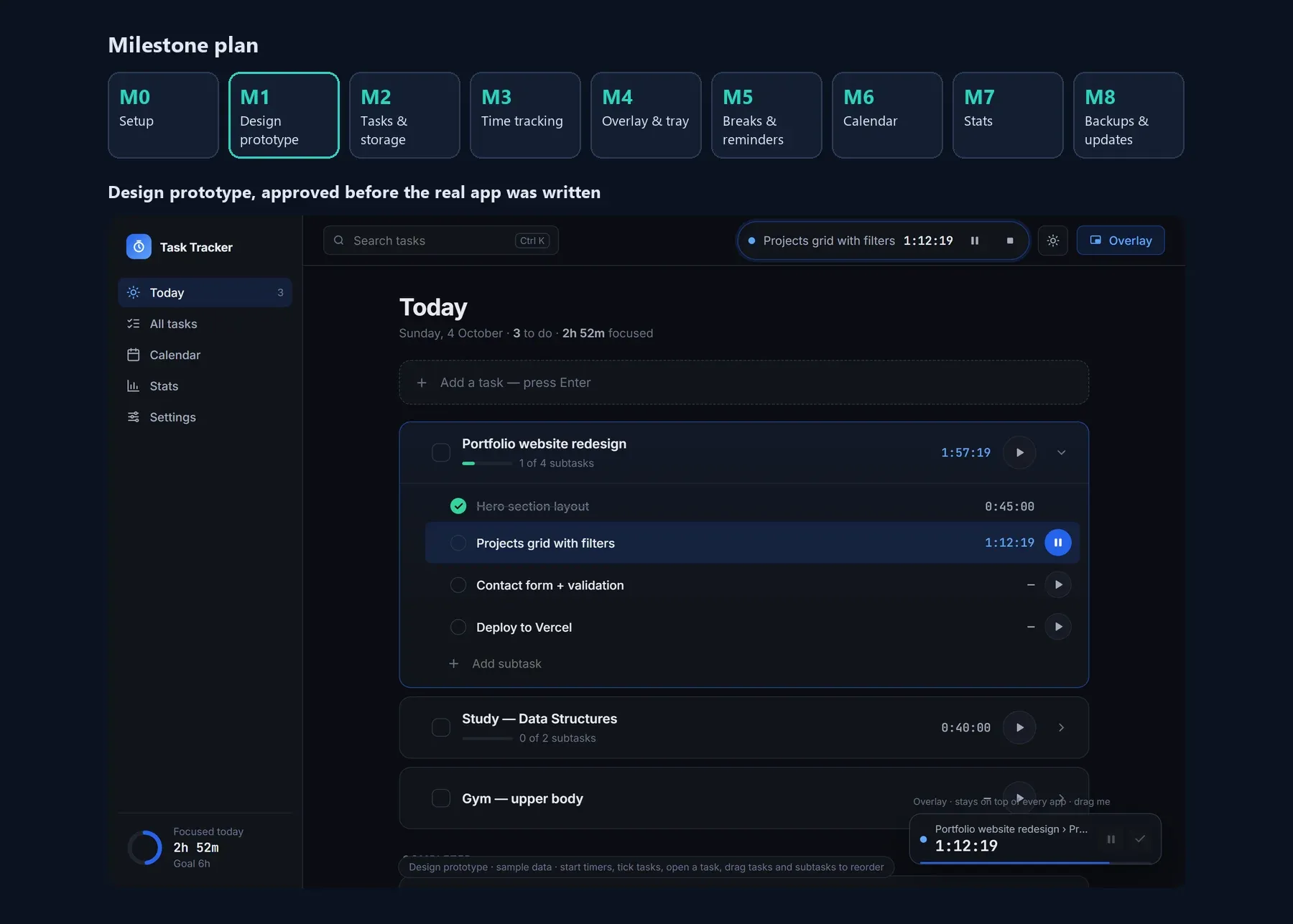Stop the running timer in top bar

point(1010,241)
